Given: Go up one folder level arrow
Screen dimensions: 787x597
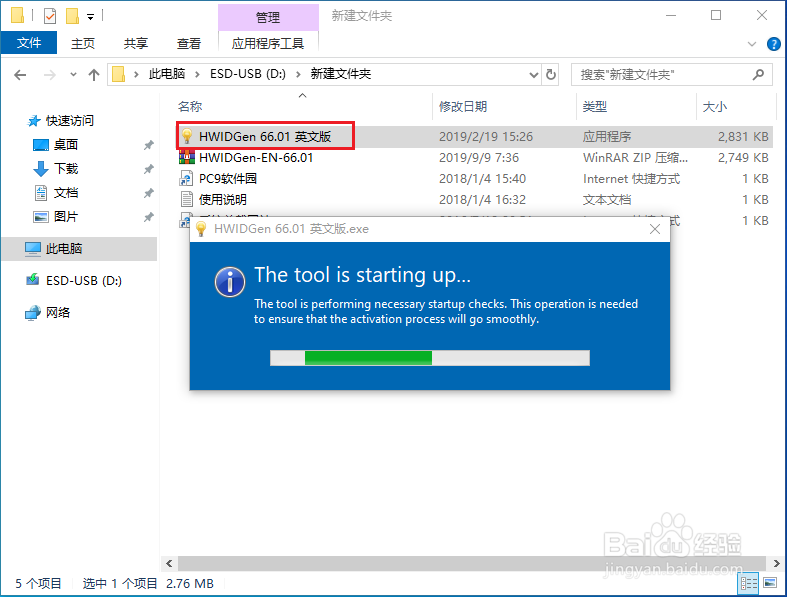Looking at the screenshot, I should point(94,75).
